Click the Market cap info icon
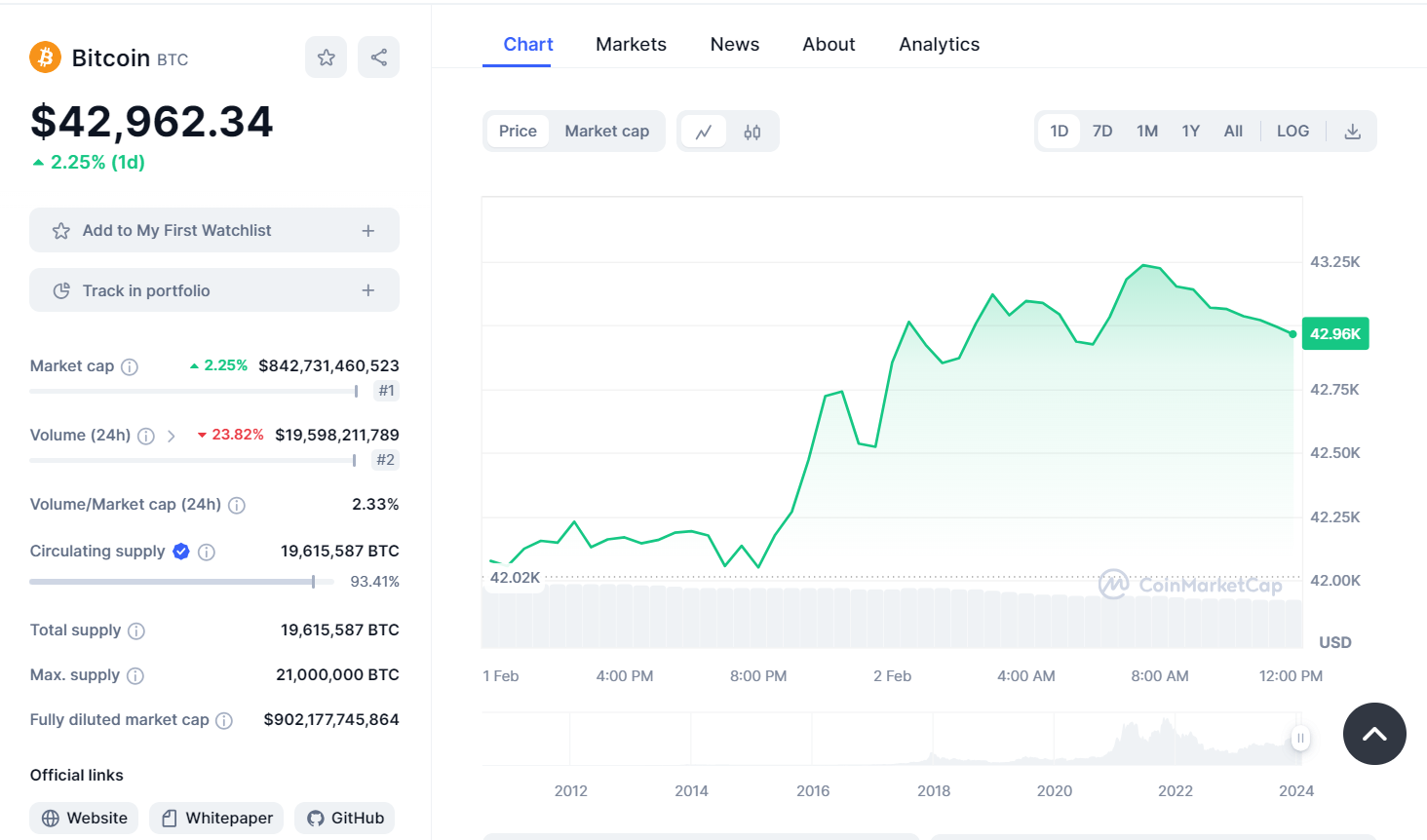 click(129, 367)
